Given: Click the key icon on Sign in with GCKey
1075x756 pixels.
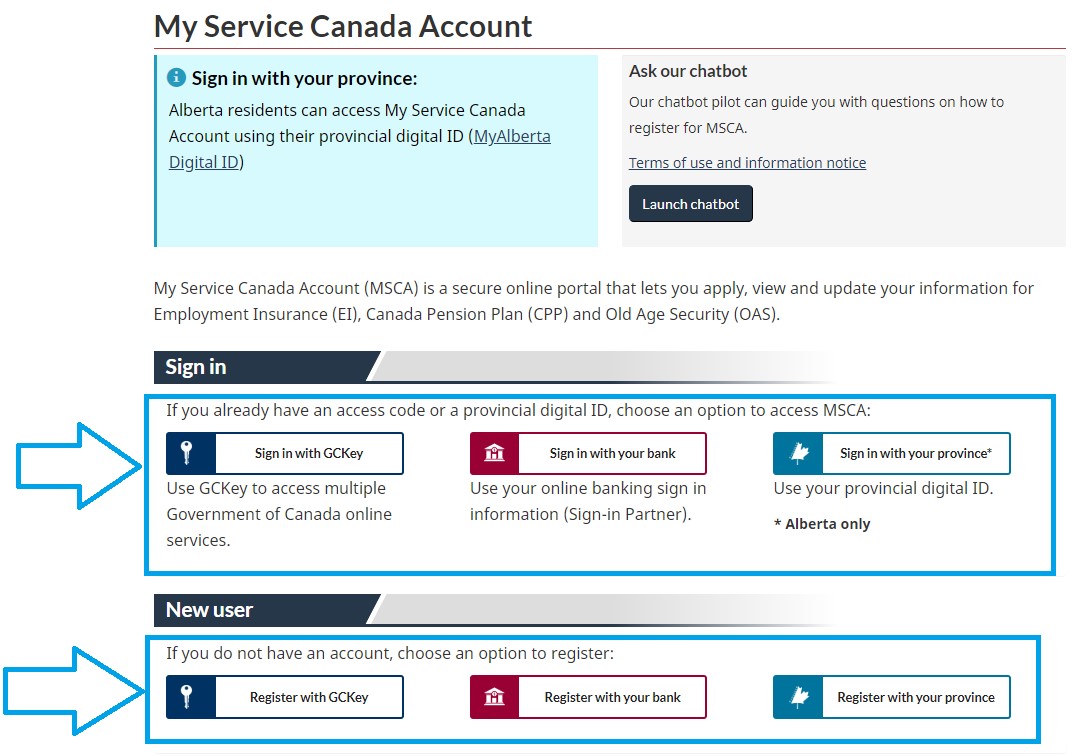Looking at the screenshot, I should point(185,452).
